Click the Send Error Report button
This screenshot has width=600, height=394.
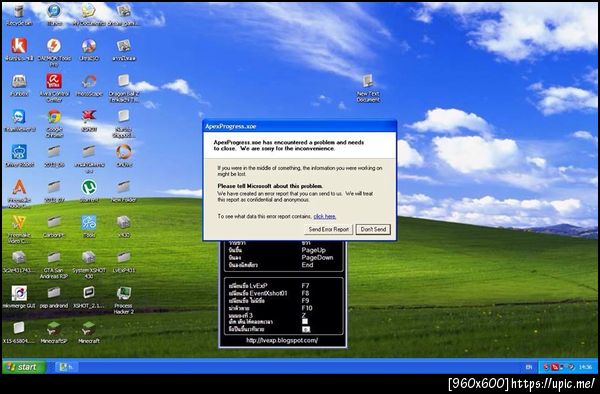[x=329, y=229]
